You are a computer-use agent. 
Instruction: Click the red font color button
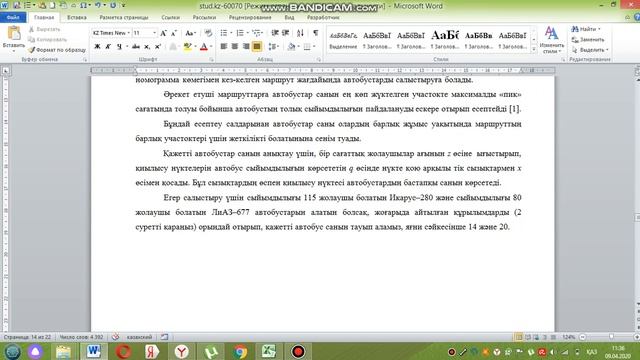coord(204,47)
